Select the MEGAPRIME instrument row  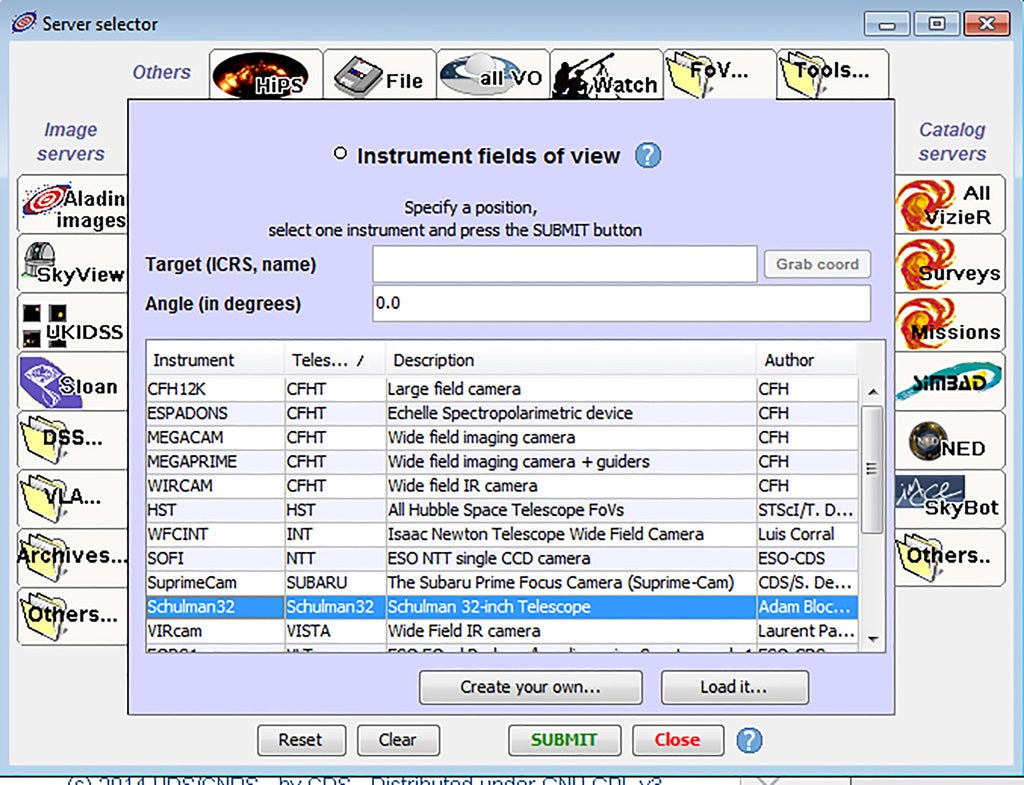tap(502, 462)
